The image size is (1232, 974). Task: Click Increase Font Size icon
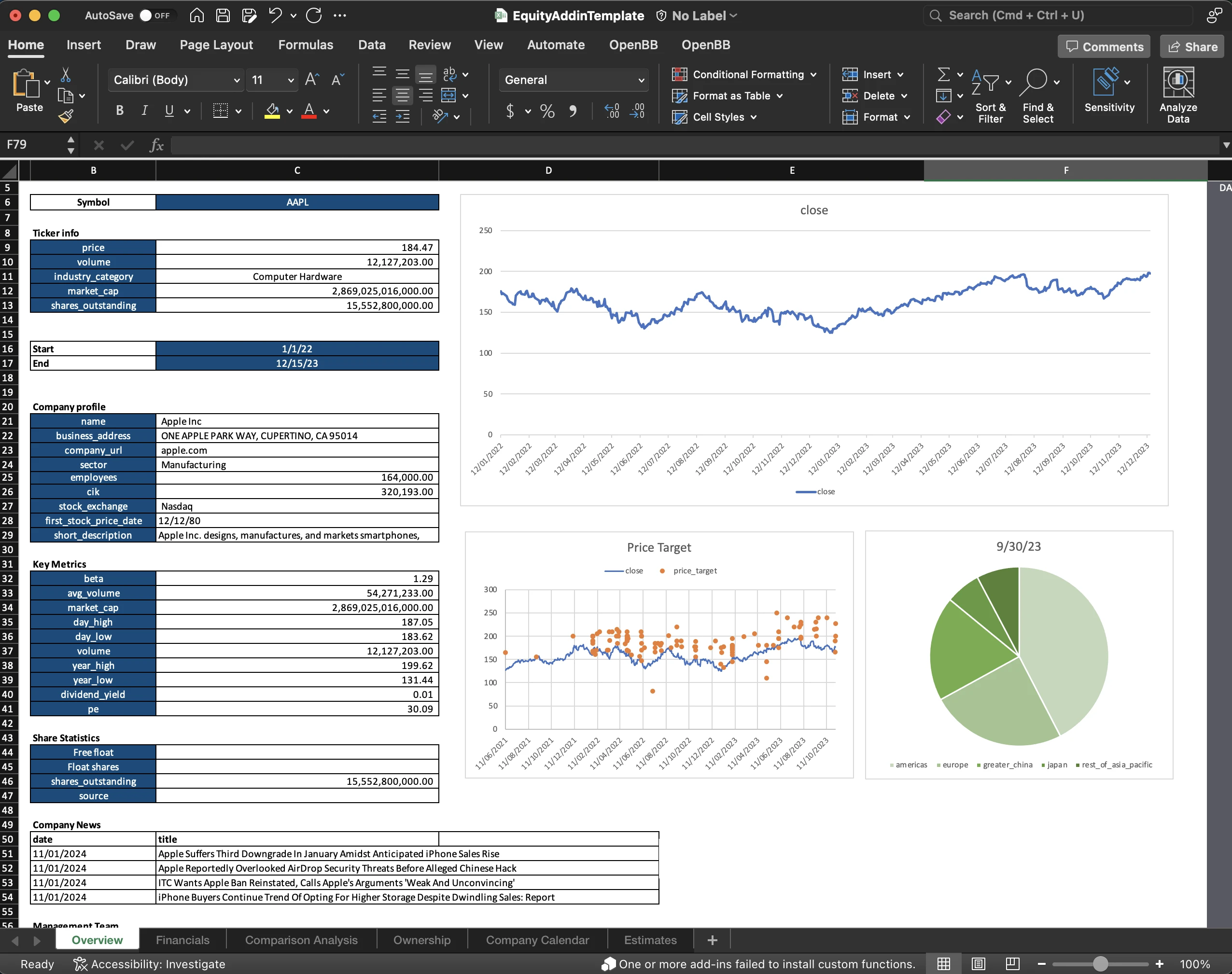311,79
